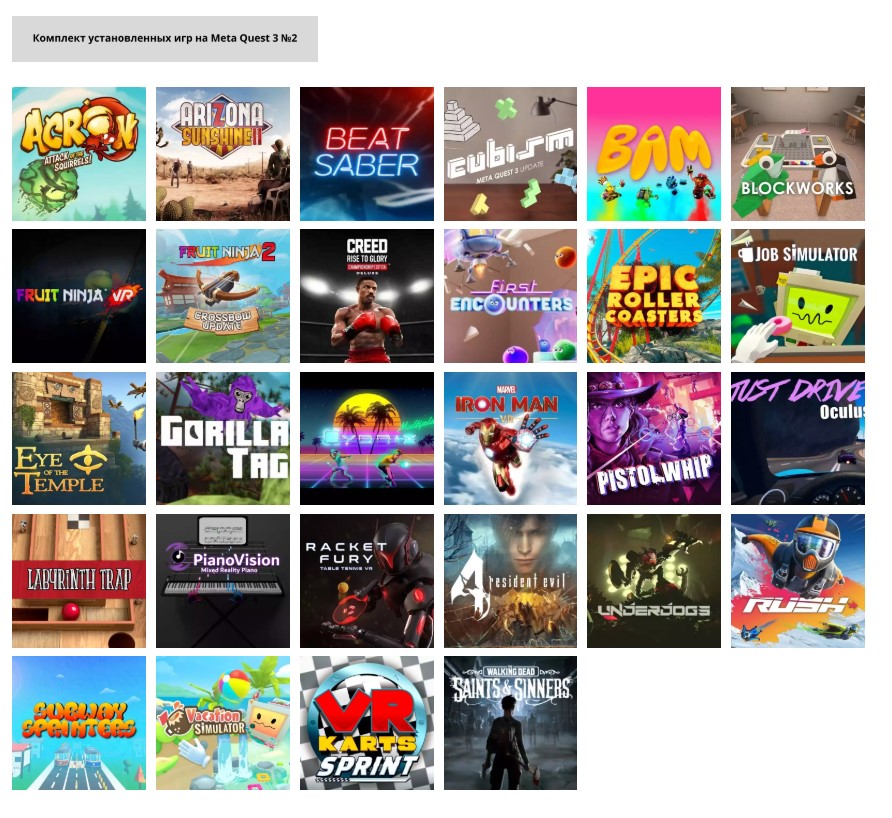Click the pink BAM game tile

coord(654,154)
